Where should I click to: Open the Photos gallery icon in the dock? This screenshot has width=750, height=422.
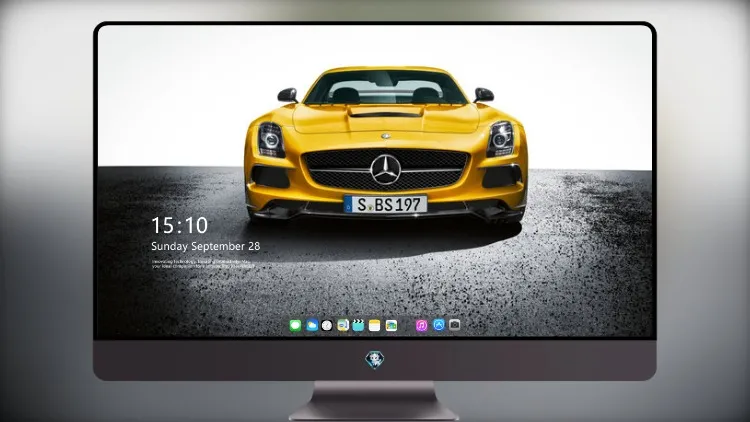click(391, 326)
